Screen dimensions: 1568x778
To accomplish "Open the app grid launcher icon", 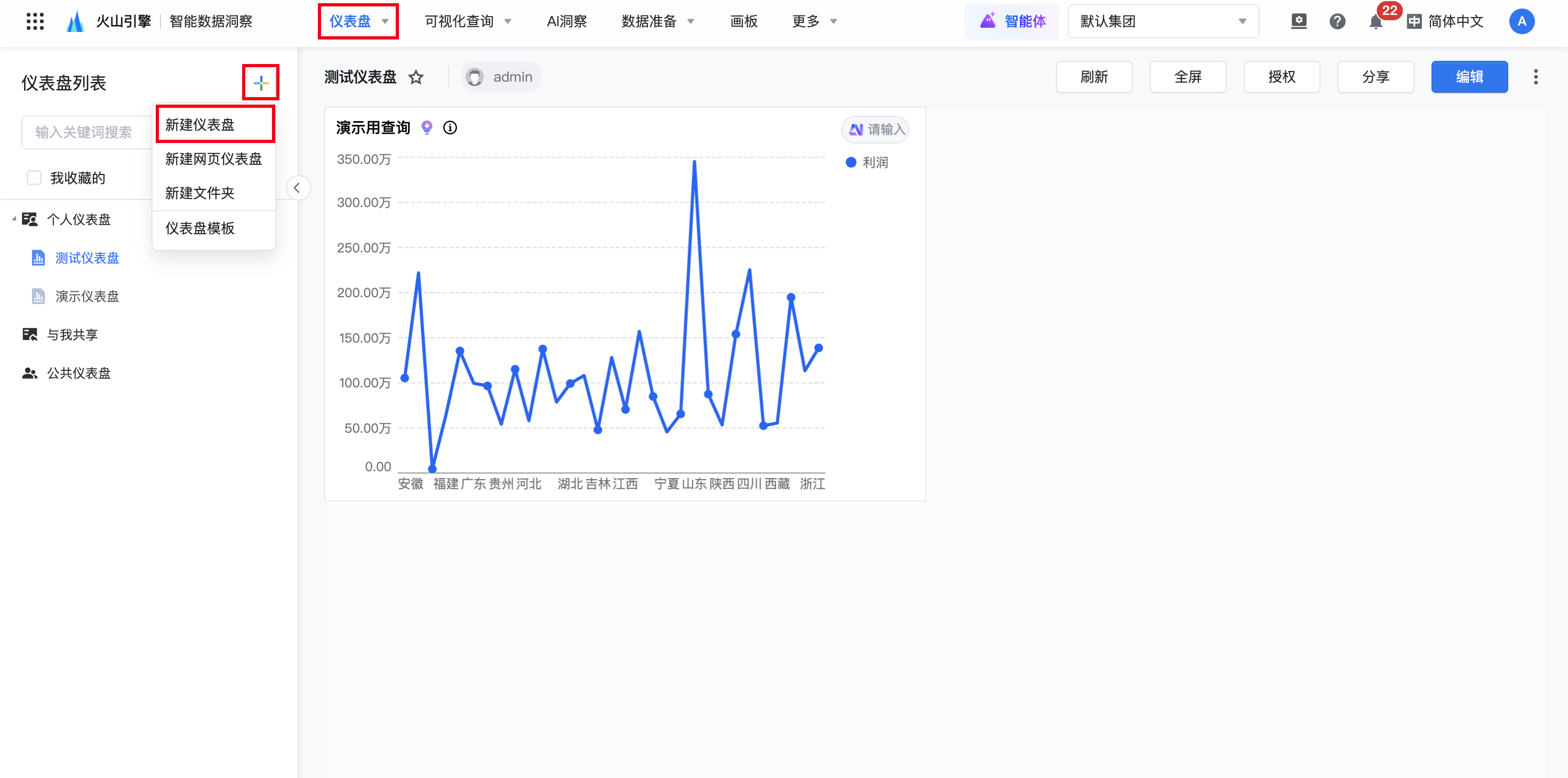I will point(35,21).
